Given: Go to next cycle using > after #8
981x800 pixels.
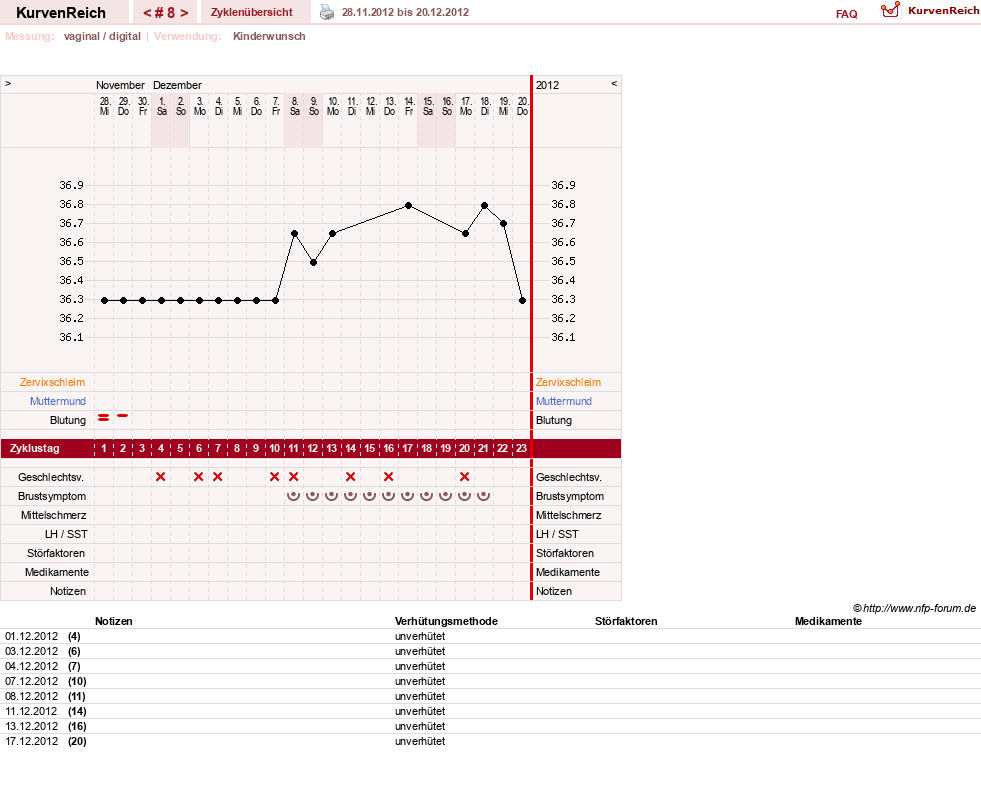Looking at the screenshot, I should (184, 13).
